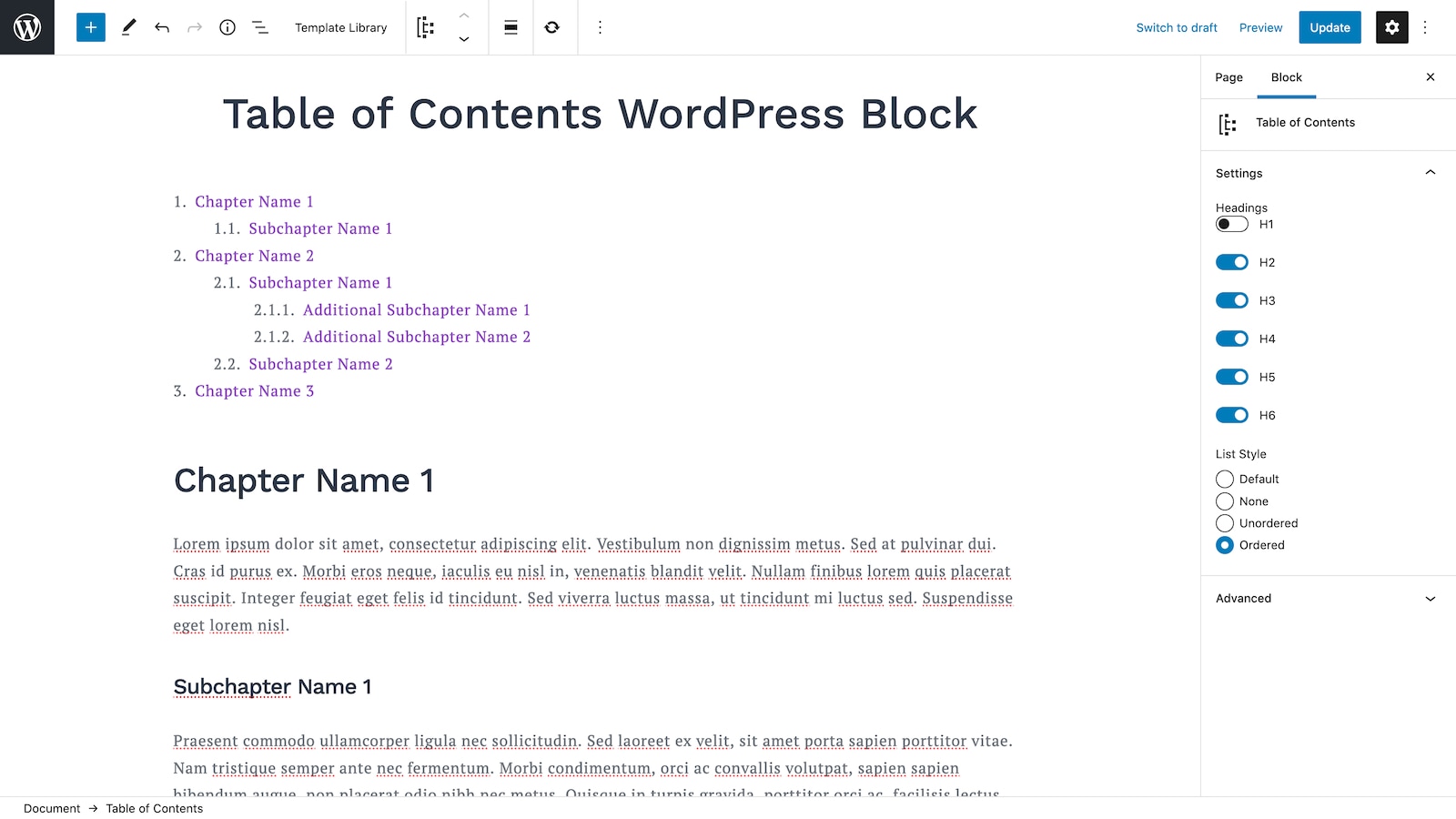The image size is (1456, 819).
Task: Switch to the Page tab
Action: pos(1228,77)
